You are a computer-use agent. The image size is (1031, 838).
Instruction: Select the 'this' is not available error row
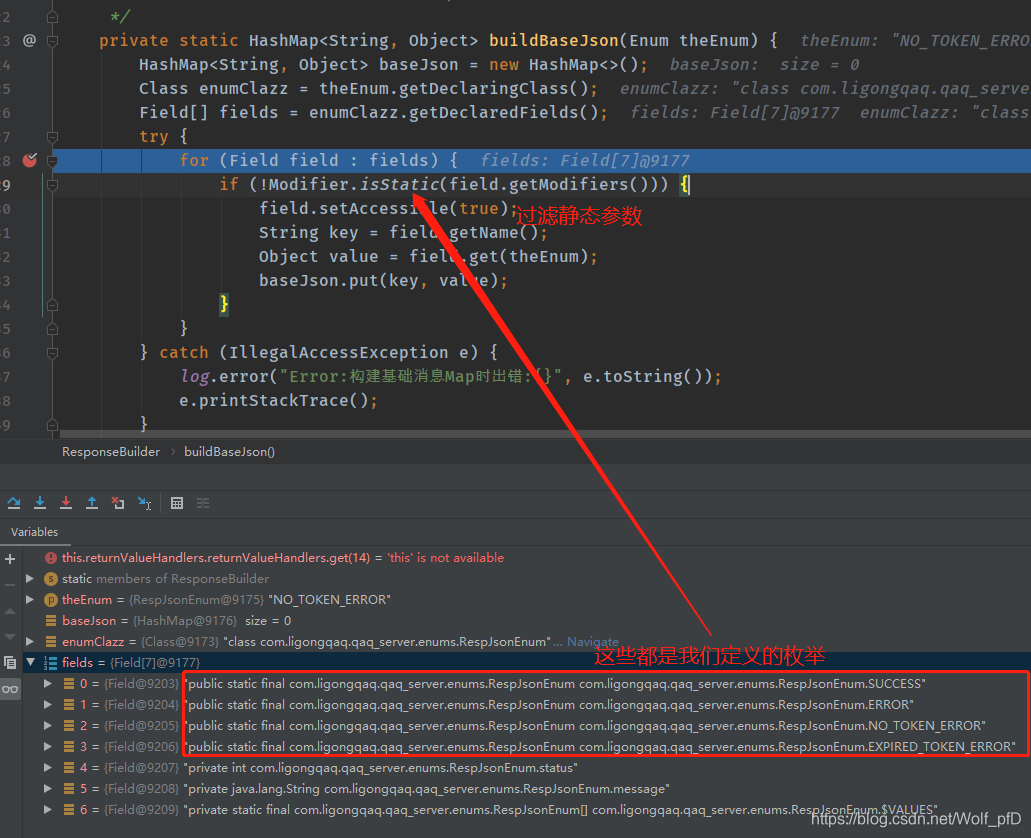[526, 557]
